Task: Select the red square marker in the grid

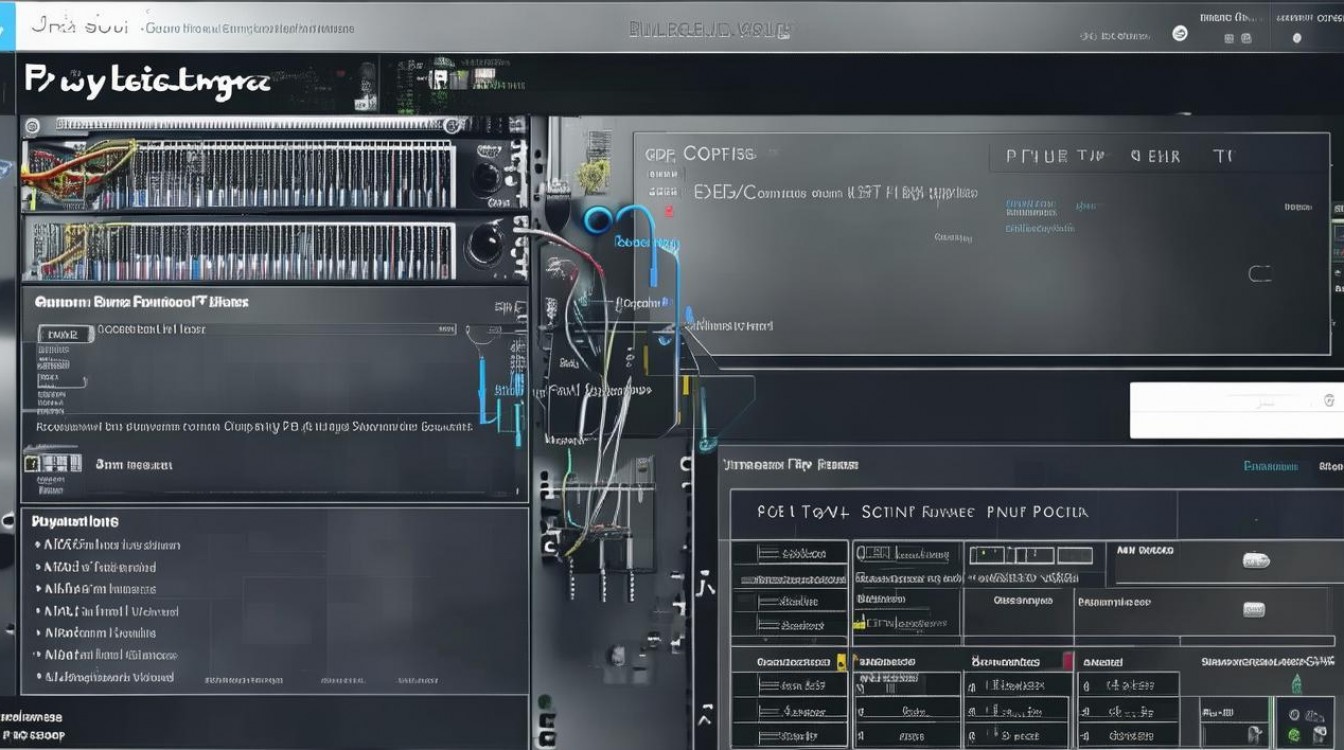Action: coord(1068,661)
